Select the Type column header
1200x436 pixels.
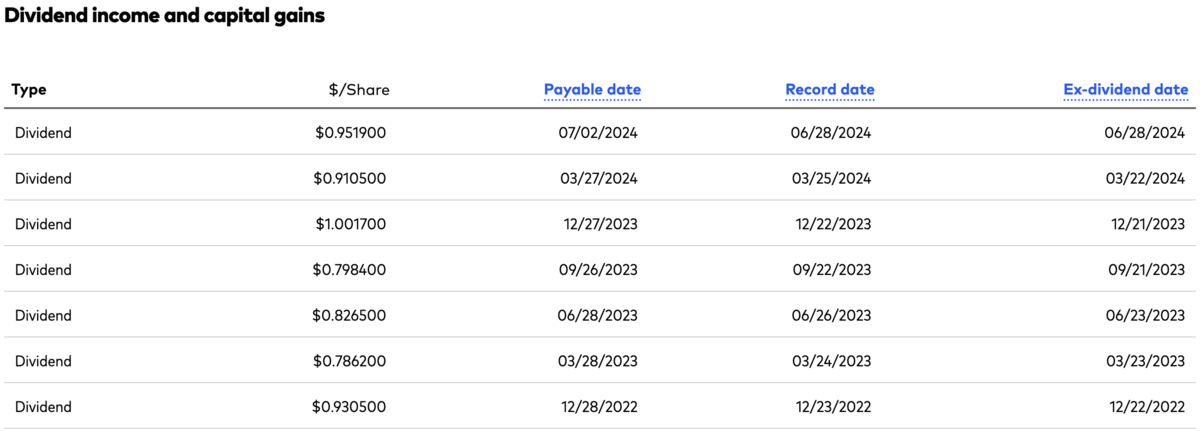[x=29, y=90]
